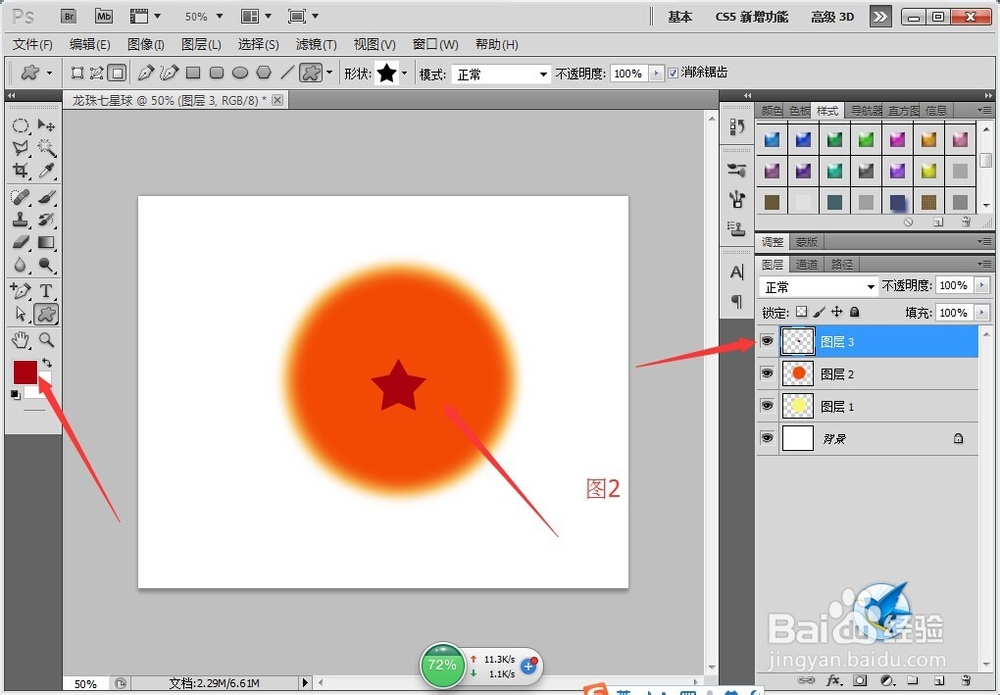Toggle lock position icon
Screen dimensions: 1000x695
(x=837, y=312)
